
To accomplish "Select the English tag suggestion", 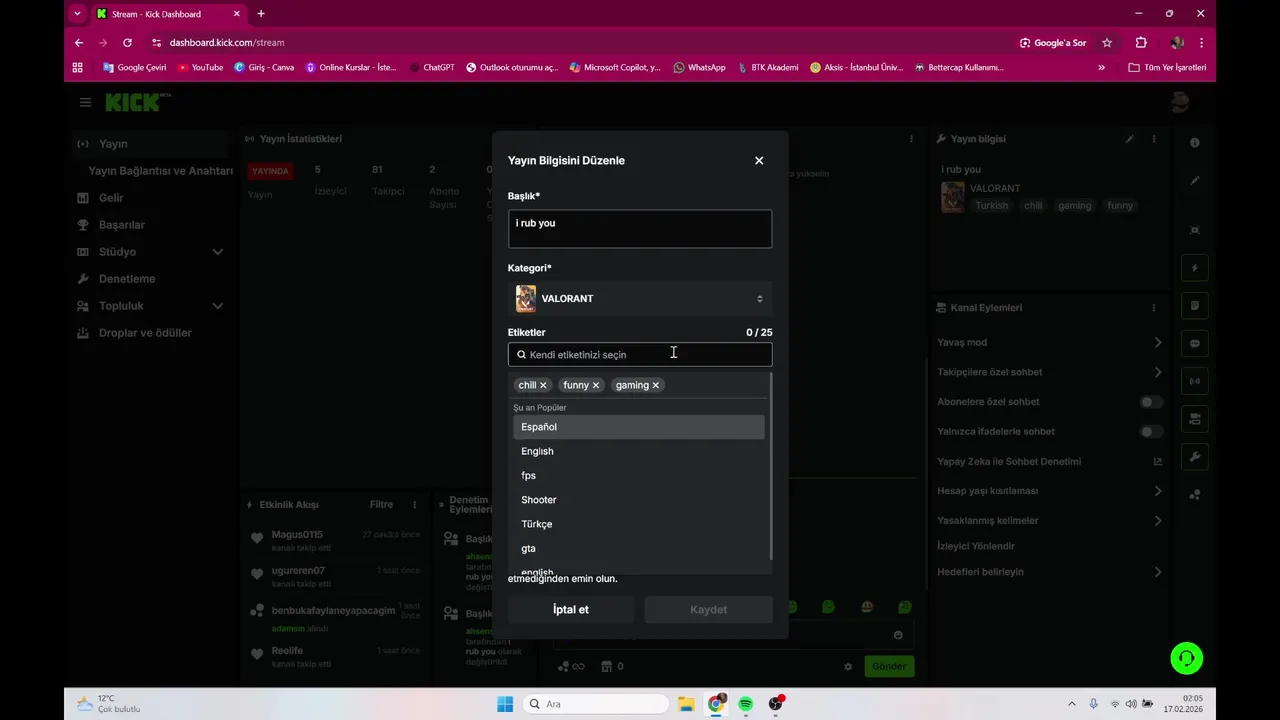I will (639, 451).
